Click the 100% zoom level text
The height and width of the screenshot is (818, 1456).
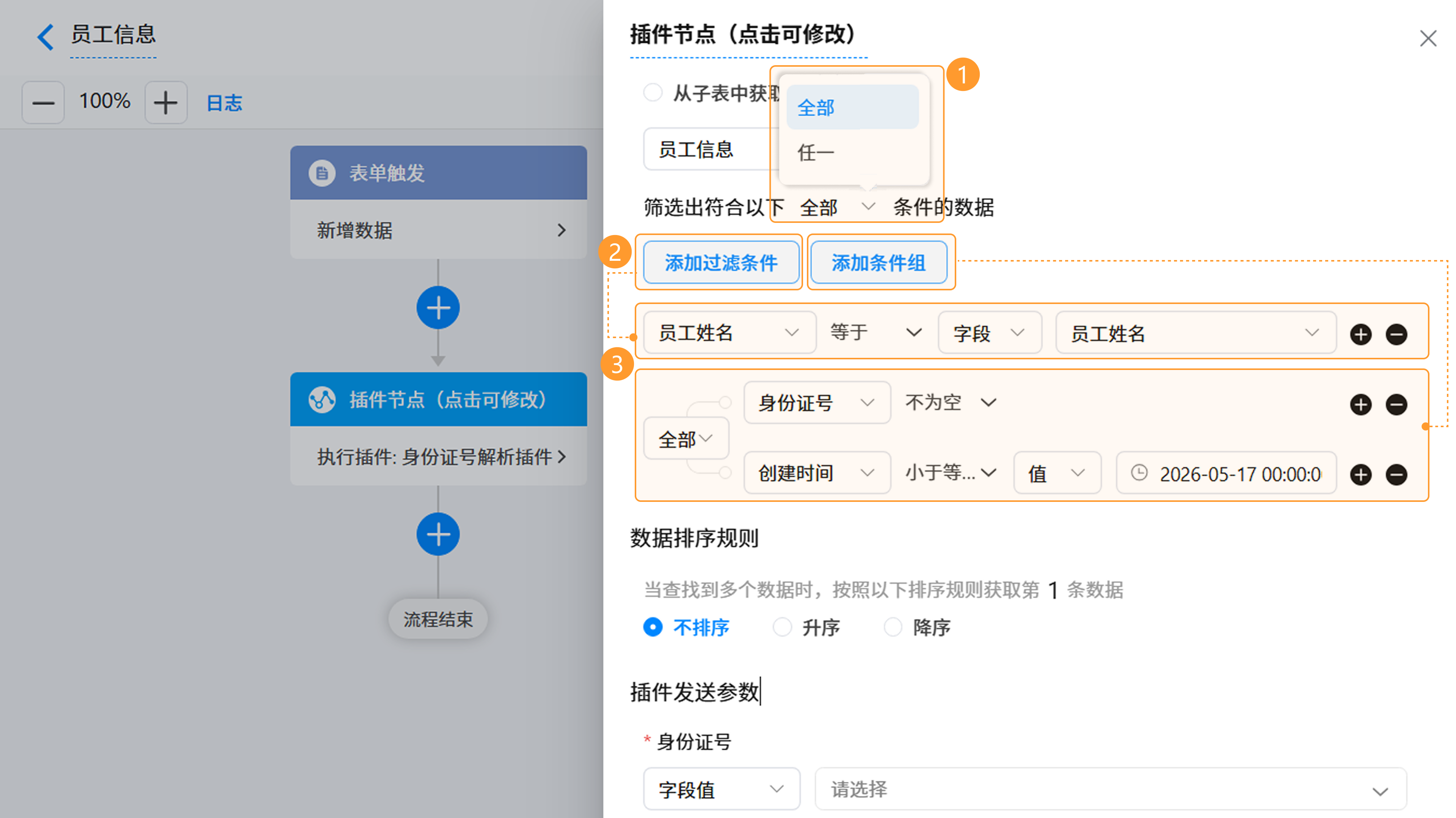(x=105, y=102)
